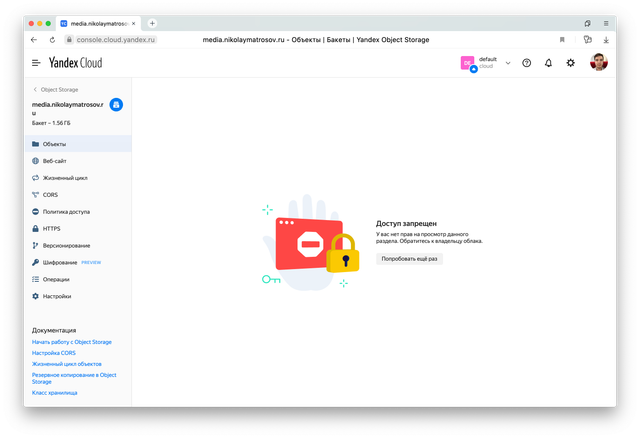This screenshot has width=640, height=438.
Task: Open the settings gear in header
Action: [570, 63]
